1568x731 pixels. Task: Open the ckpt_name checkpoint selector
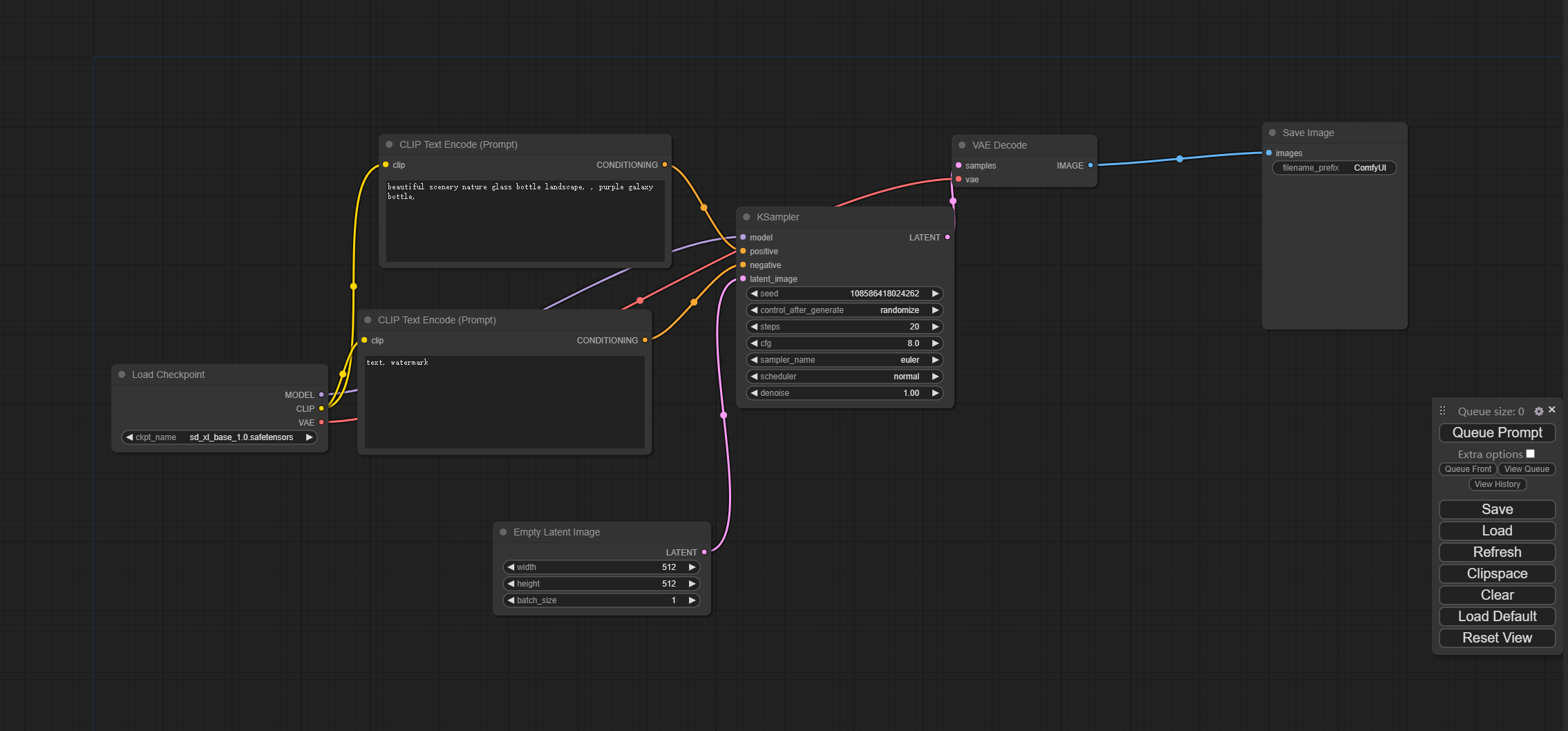(x=219, y=437)
